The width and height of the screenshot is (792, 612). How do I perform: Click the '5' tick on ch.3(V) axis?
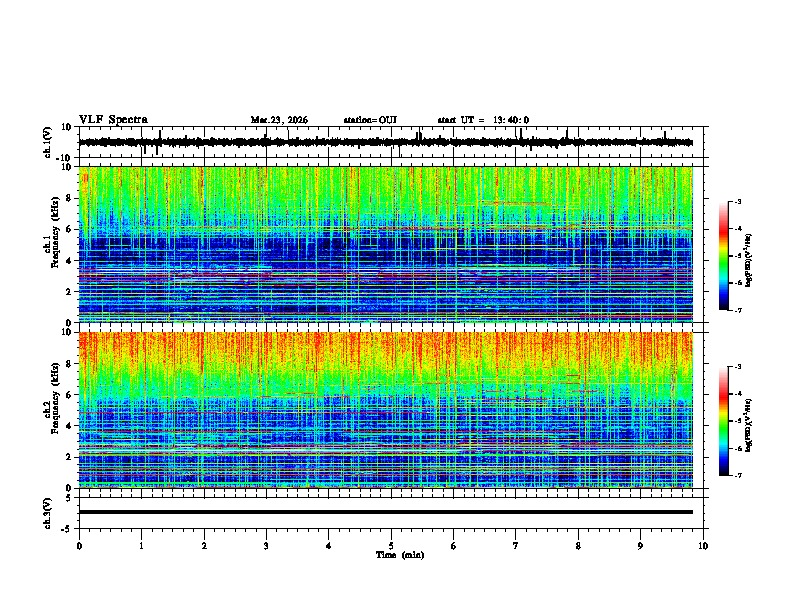pos(70,497)
